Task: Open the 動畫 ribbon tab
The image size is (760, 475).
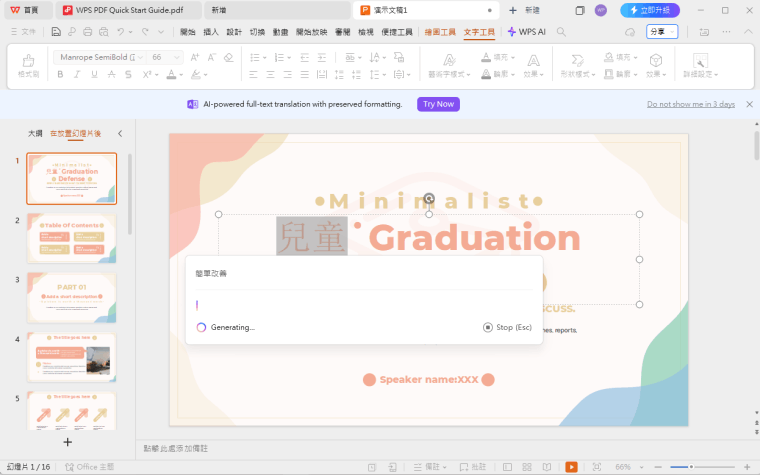Action: tap(280, 32)
